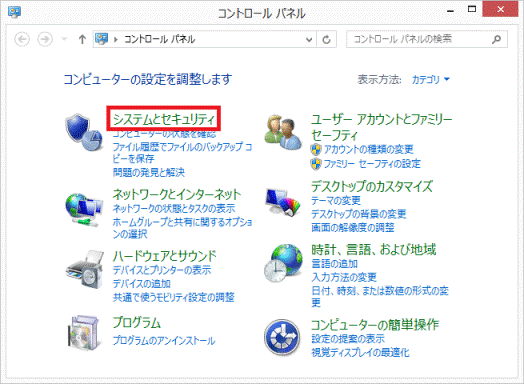
Task: Click 入力方法の変更 link
Action: pyautogui.click(x=344, y=277)
